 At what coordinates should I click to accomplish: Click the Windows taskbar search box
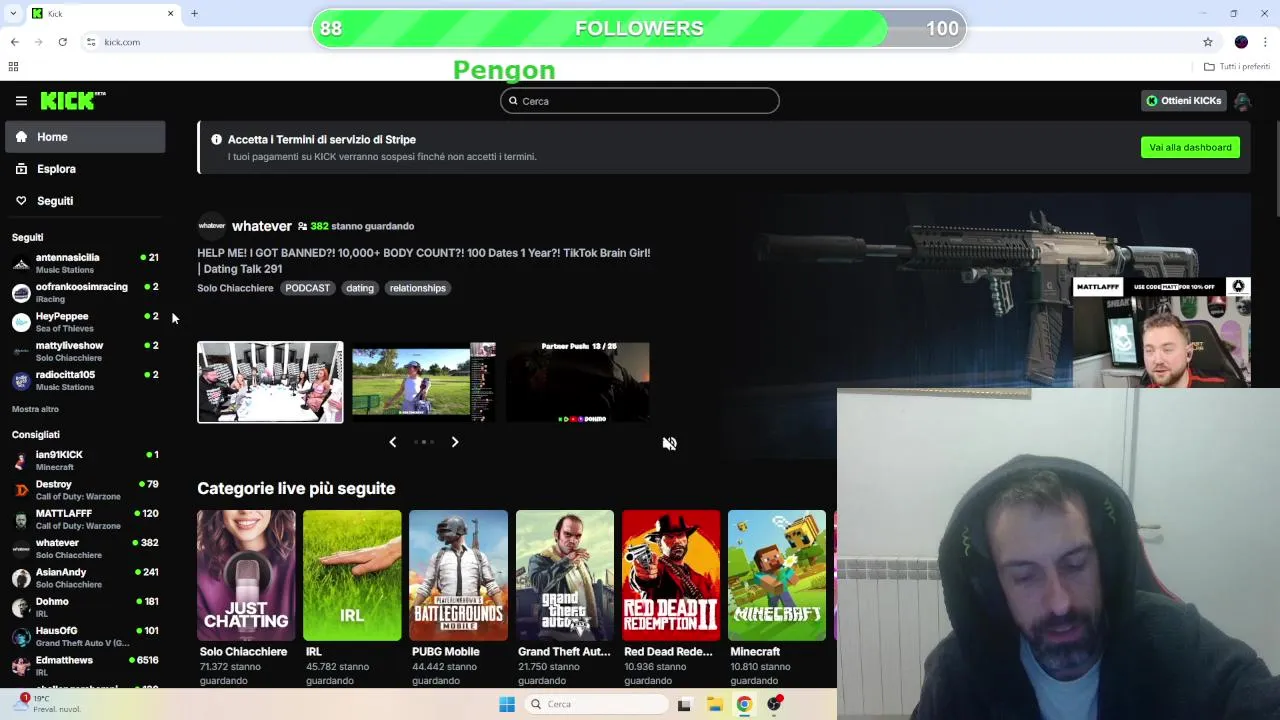[x=597, y=704]
